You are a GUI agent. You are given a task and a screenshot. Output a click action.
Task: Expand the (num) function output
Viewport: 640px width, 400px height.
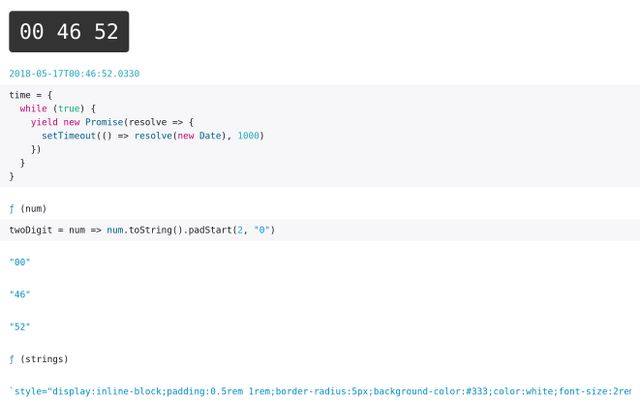33,209
